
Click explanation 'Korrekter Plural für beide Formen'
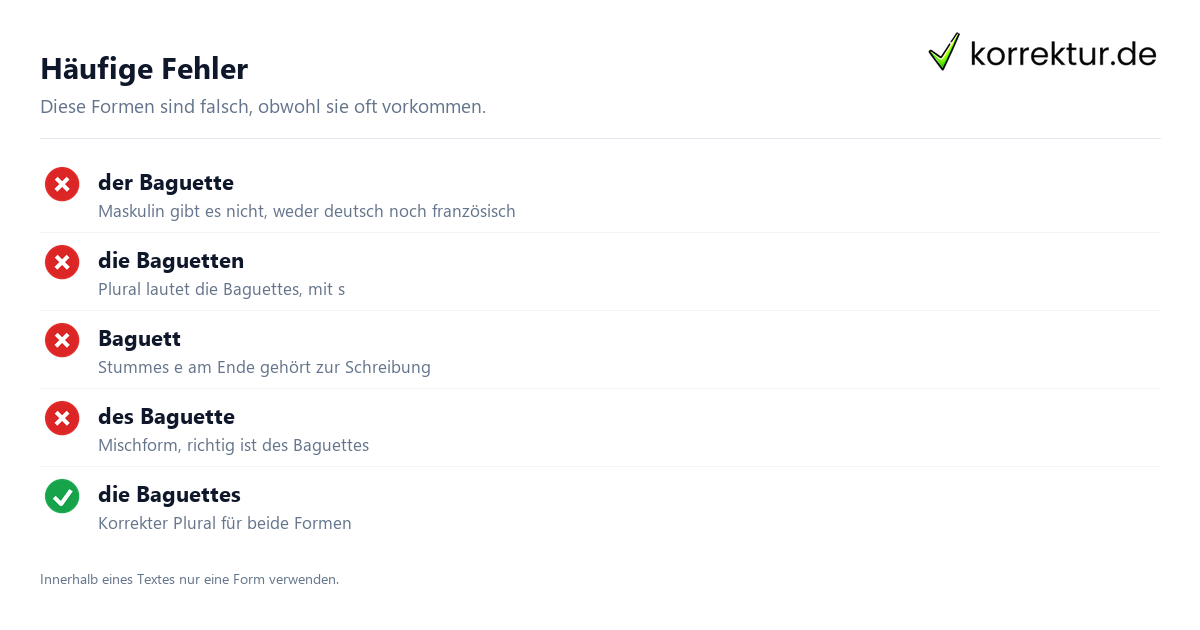pyautogui.click(x=225, y=524)
